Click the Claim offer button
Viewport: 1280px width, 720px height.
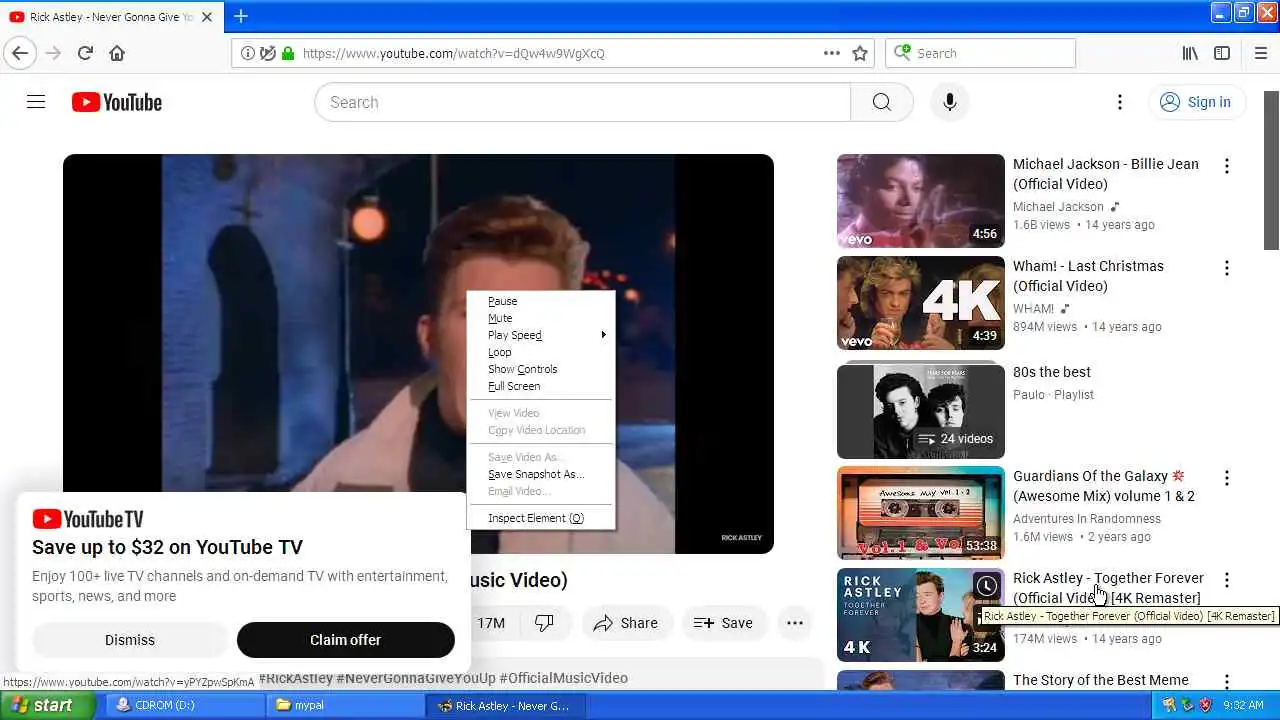(x=345, y=640)
